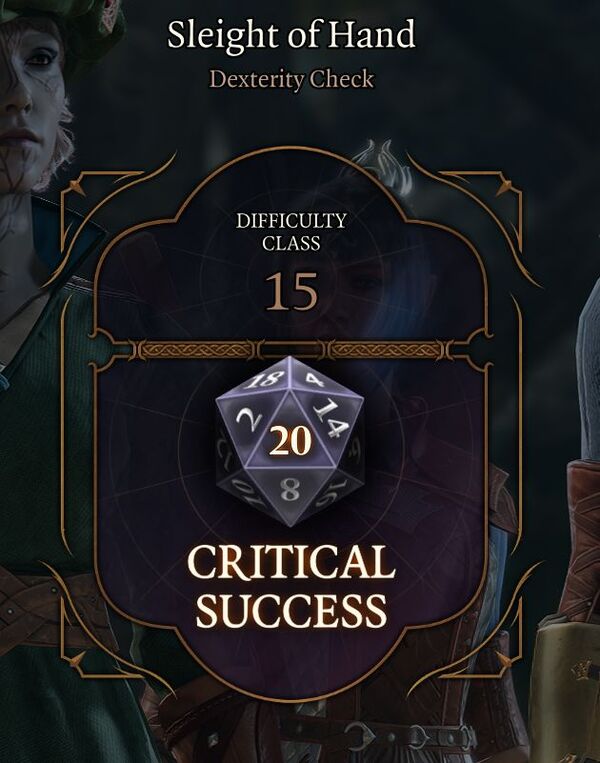Screen dimensions: 600x763
Task: Click the word SUCCESS in the result
Action: click(291, 610)
